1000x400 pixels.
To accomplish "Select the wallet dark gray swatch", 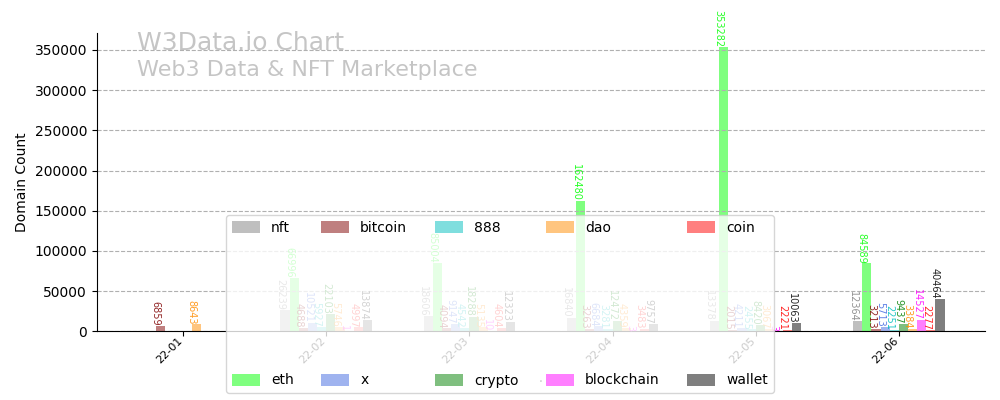I will pyautogui.click(x=700, y=380).
